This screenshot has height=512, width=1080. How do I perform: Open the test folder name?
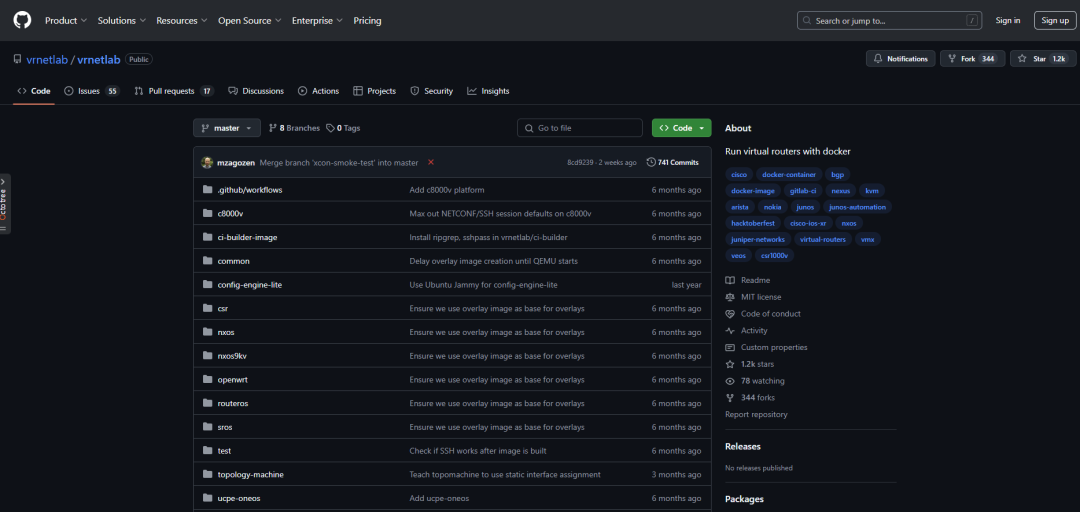coord(224,451)
